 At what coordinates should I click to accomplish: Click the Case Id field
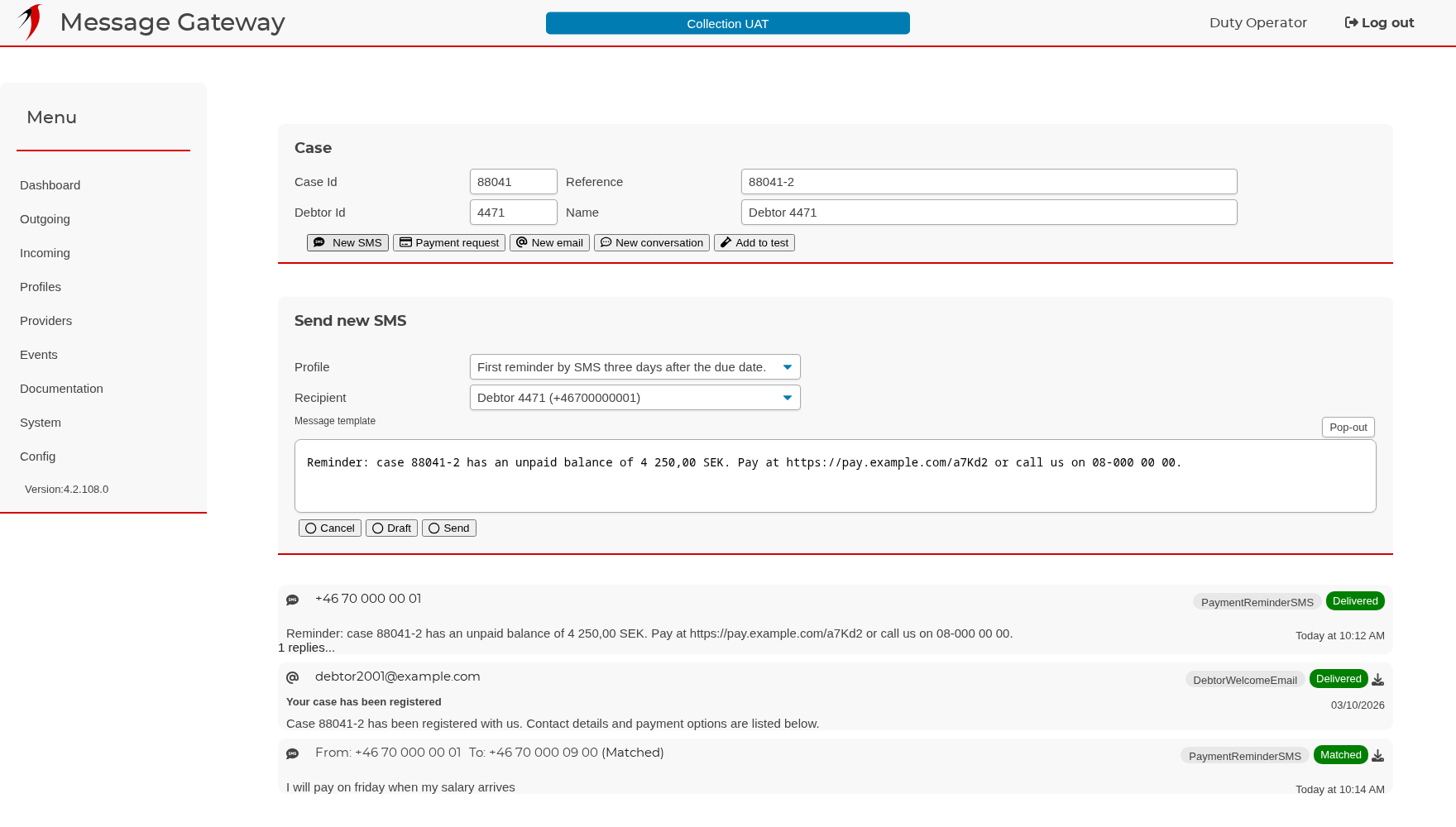(x=514, y=182)
